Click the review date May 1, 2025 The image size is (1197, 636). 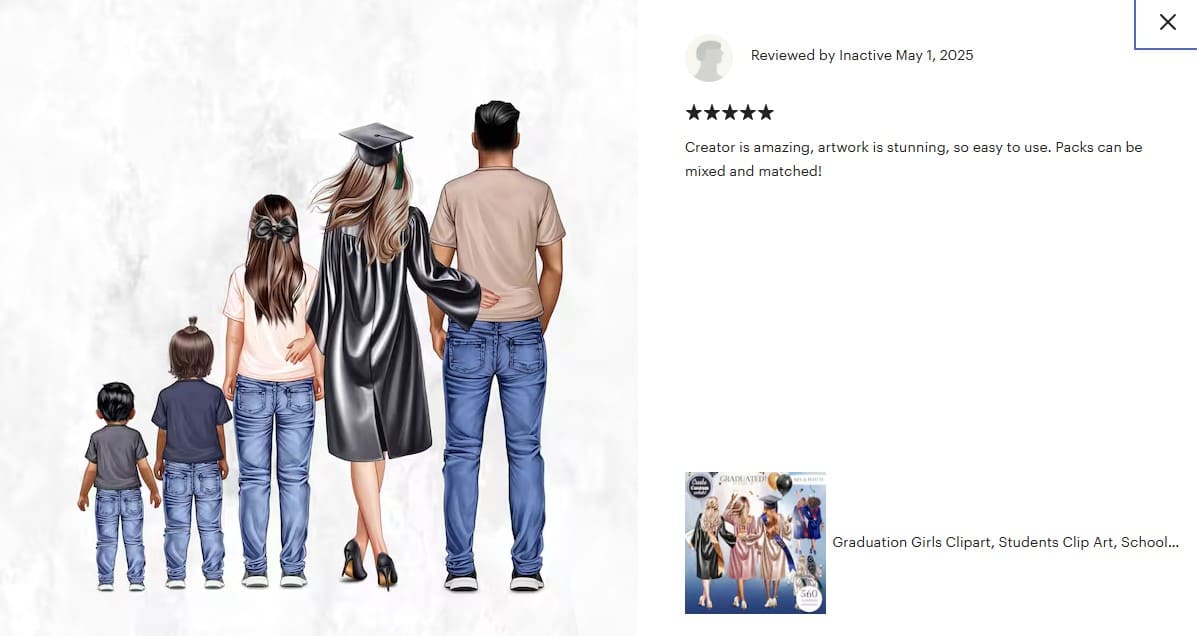(x=934, y=55)
